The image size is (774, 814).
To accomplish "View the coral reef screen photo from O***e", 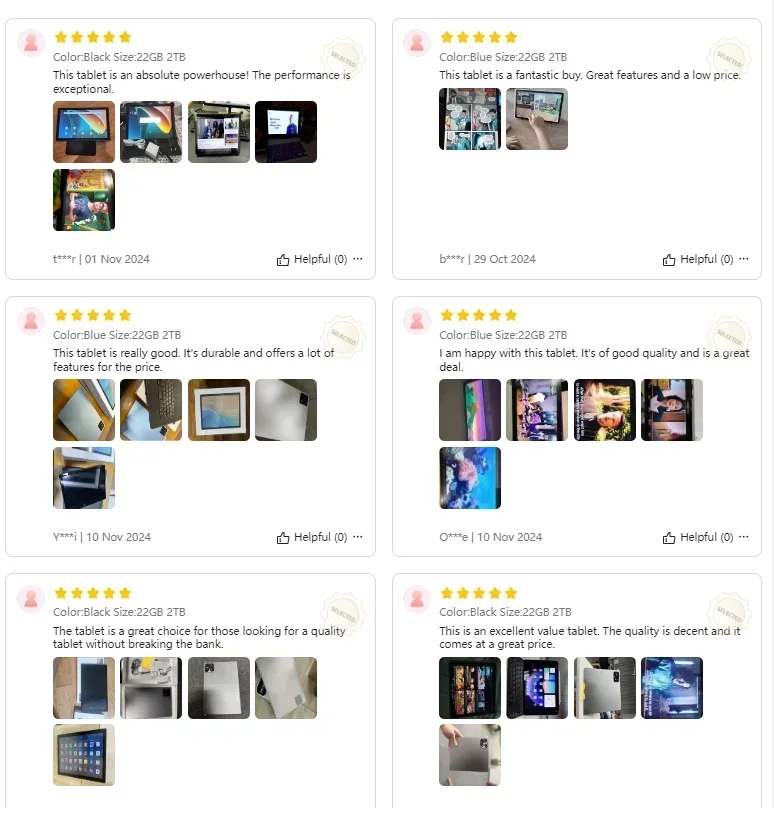I will (470, 478).
